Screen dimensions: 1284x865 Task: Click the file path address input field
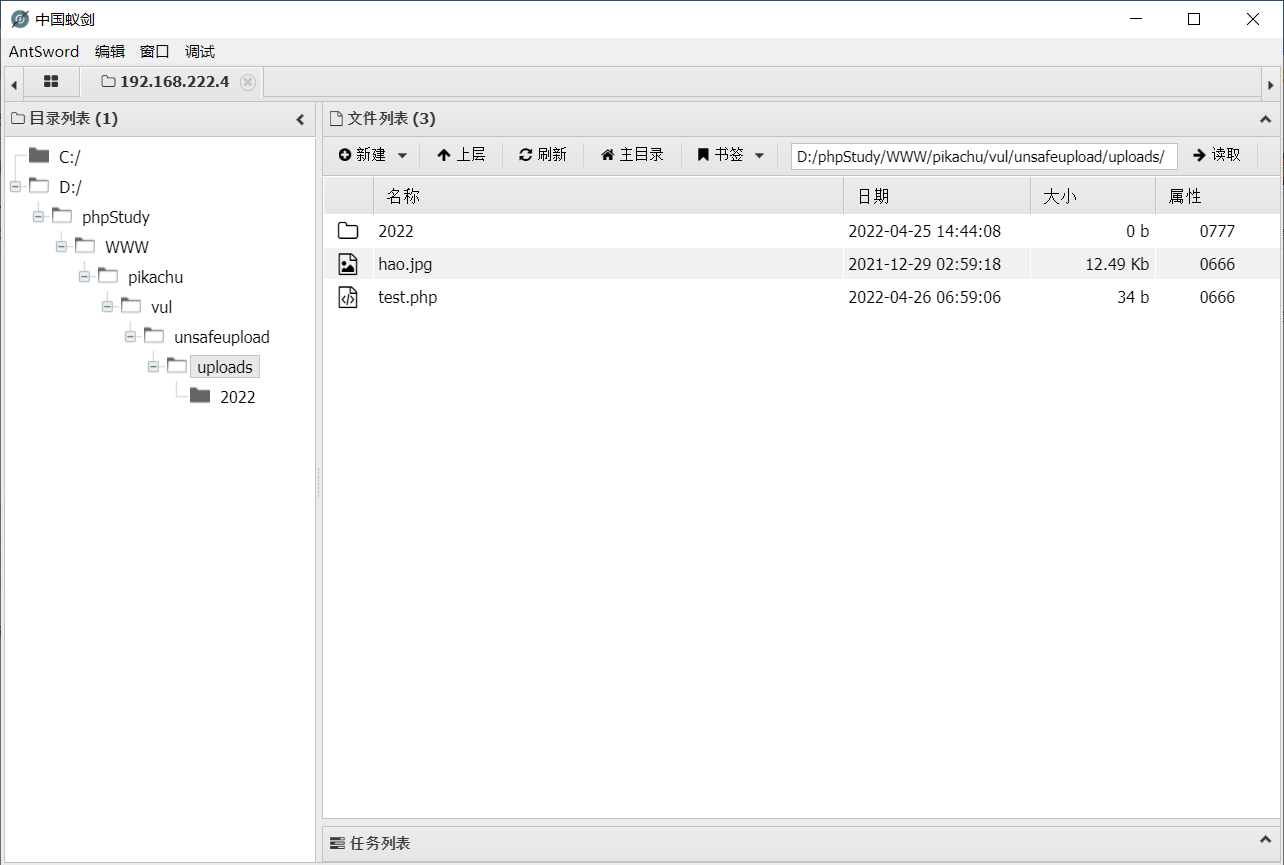(x=983, y=156)
